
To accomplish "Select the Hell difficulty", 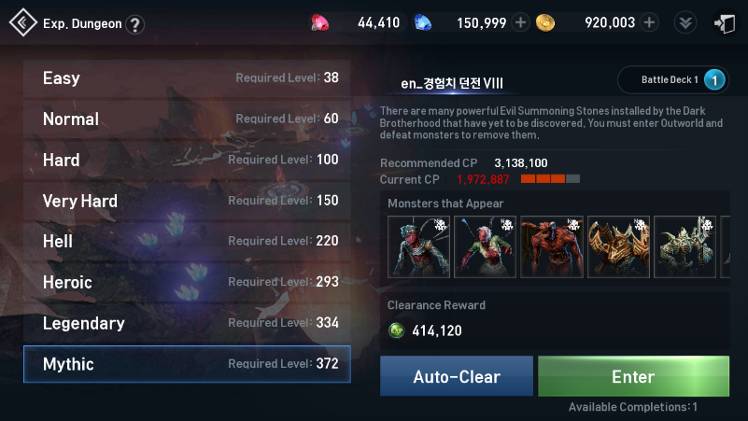I will [x=187, y=241].
